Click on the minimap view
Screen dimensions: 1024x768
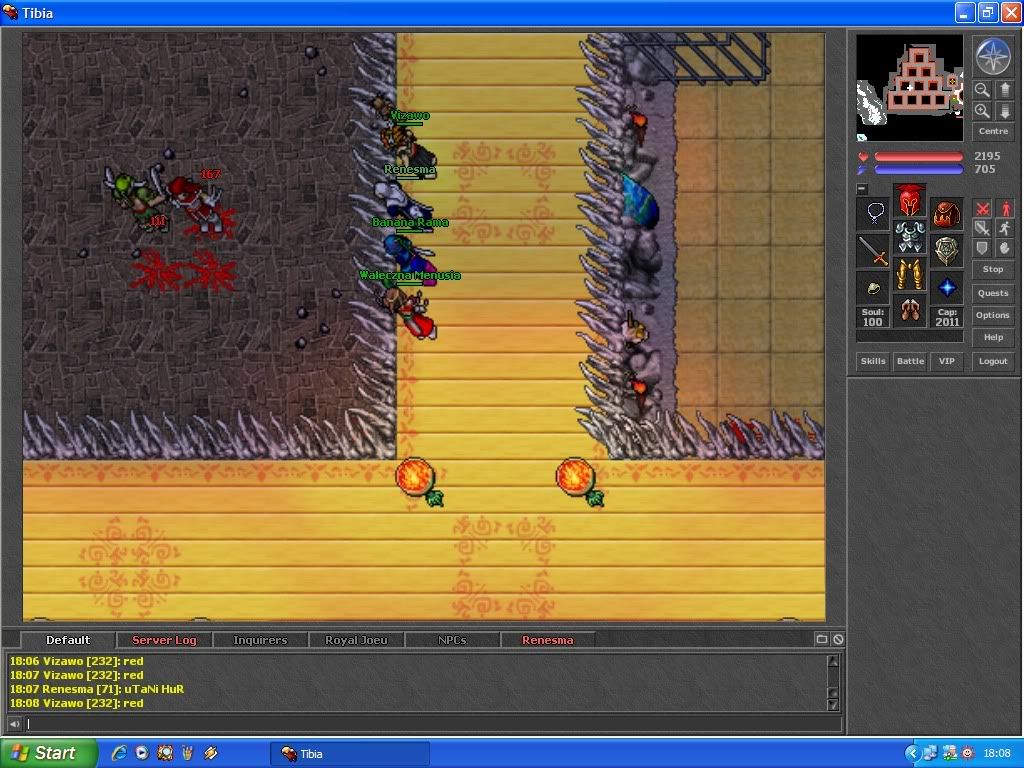tap(909, 88)
